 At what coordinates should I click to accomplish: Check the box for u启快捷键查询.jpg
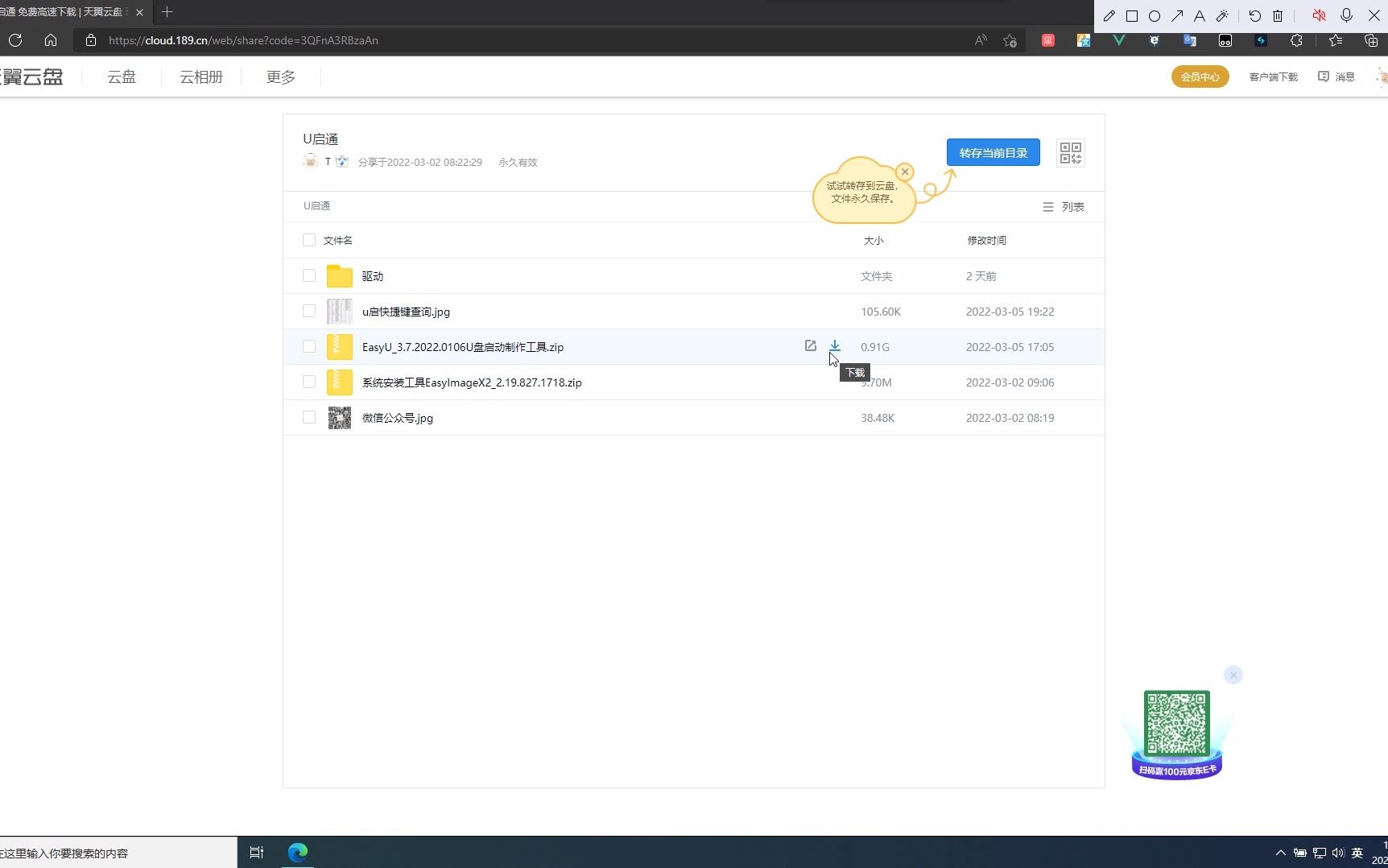309,311
